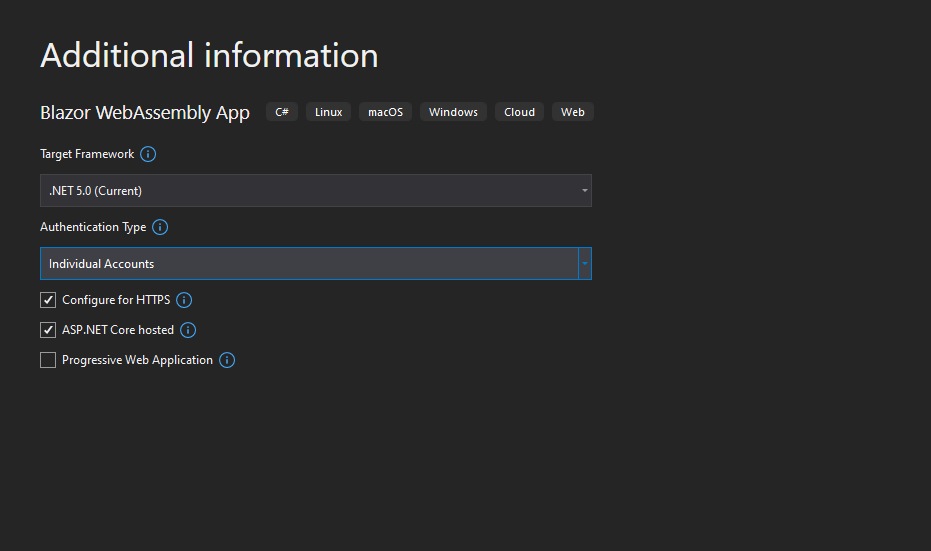
Task: Click the arrow on the Authentication Type dropdown
Action: click(585, 264)
